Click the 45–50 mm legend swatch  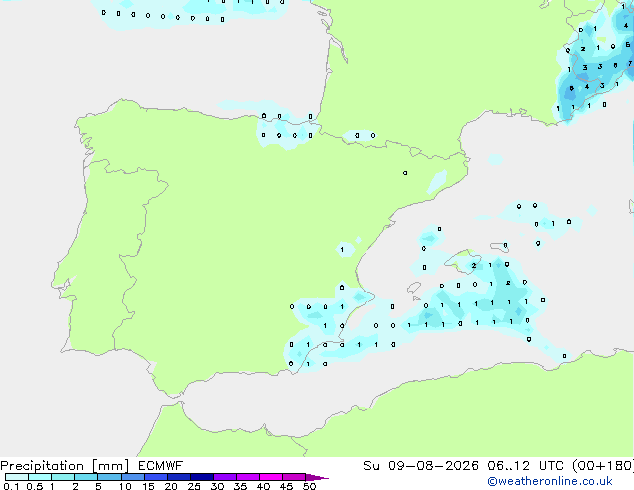point(294,477)
